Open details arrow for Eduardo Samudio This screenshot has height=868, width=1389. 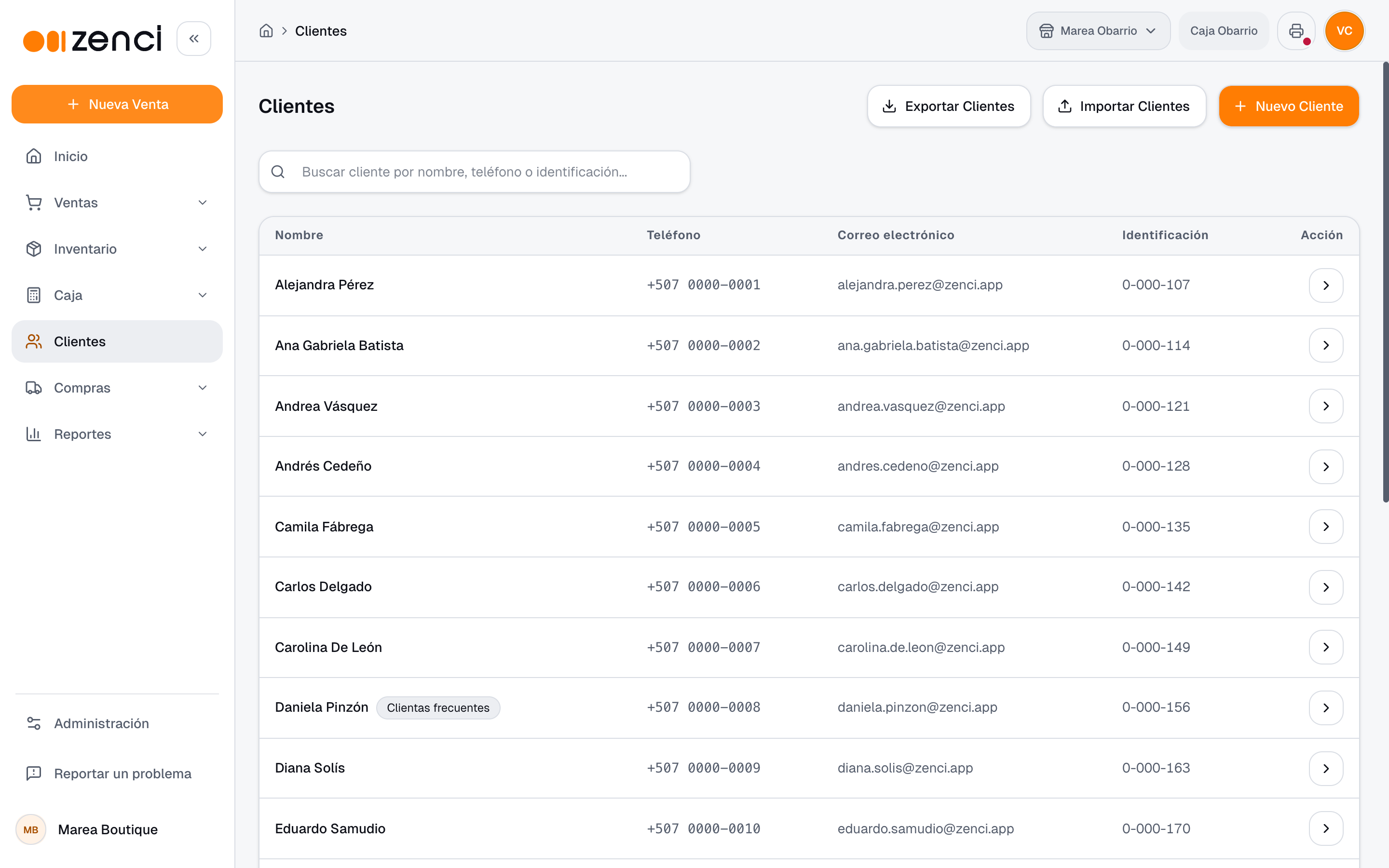click(1325, 828)
